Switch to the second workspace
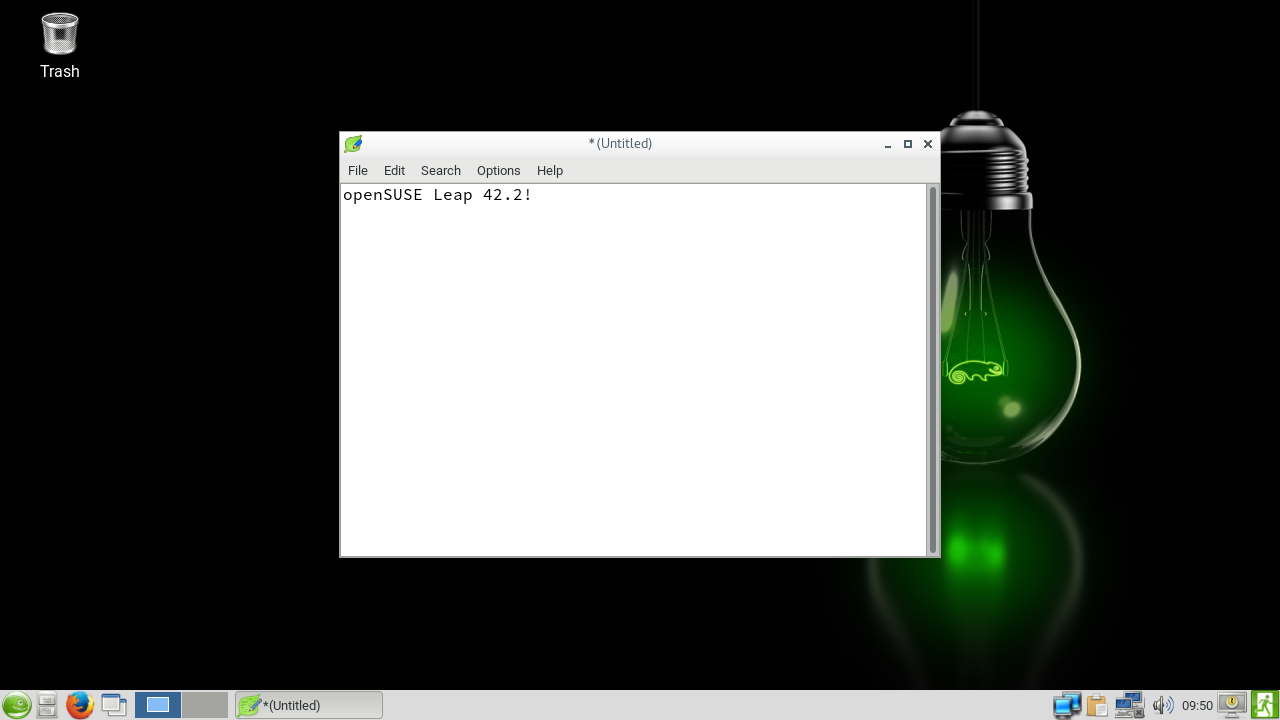Screen dimensions: 1280x720 [205, 705]
